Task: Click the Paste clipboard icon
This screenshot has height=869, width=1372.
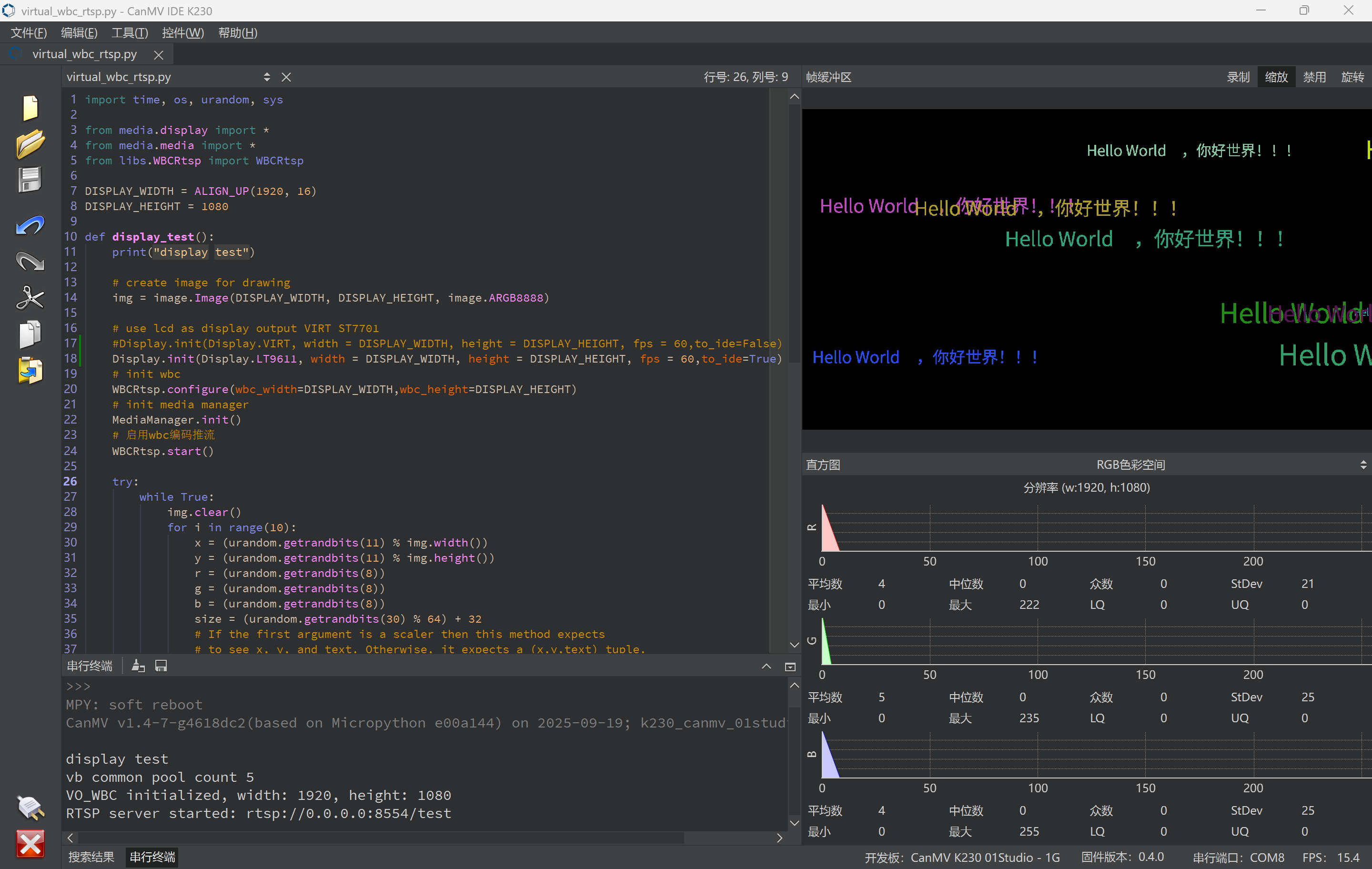Action: [x=30, y=370]
